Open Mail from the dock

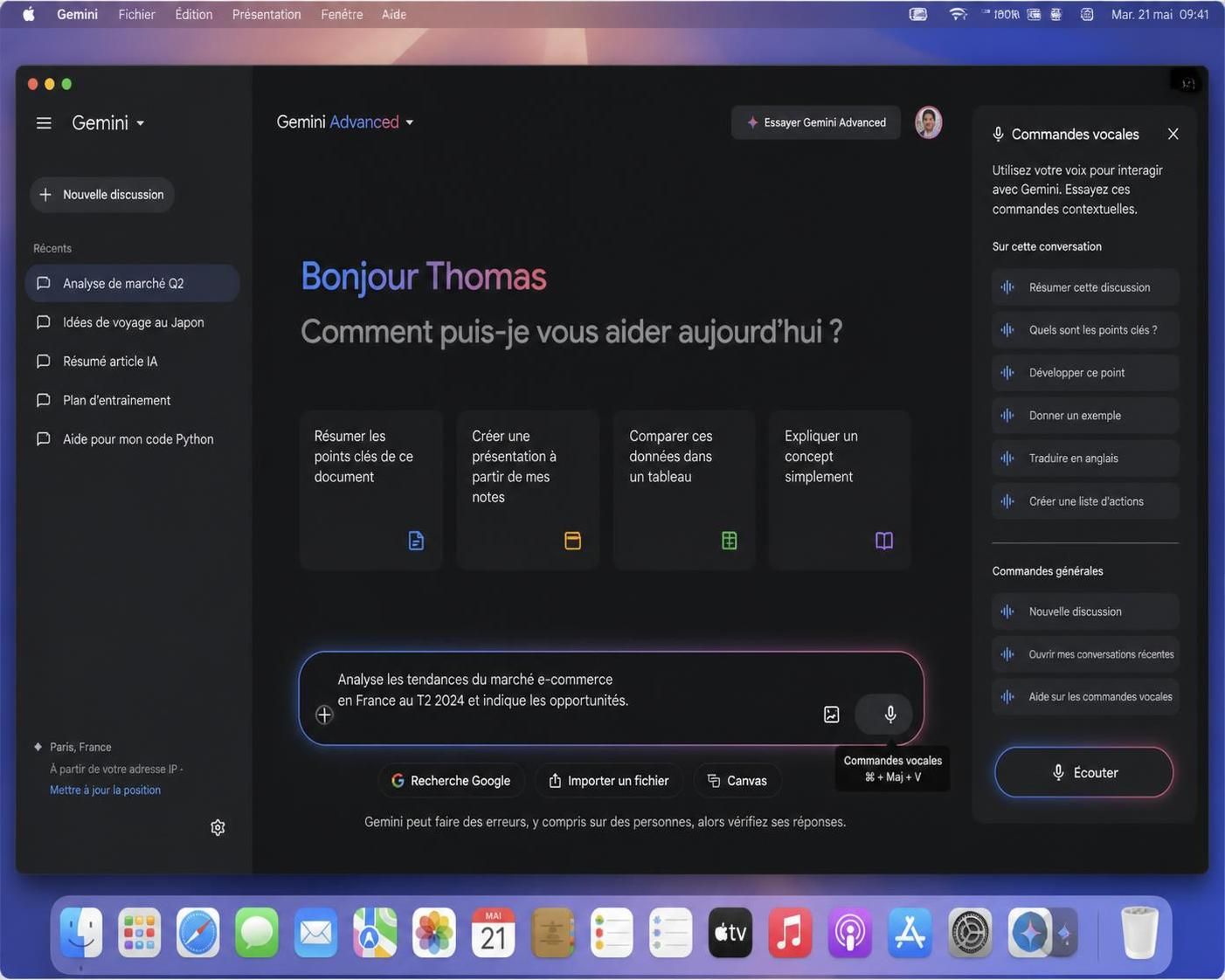[315, 933]
